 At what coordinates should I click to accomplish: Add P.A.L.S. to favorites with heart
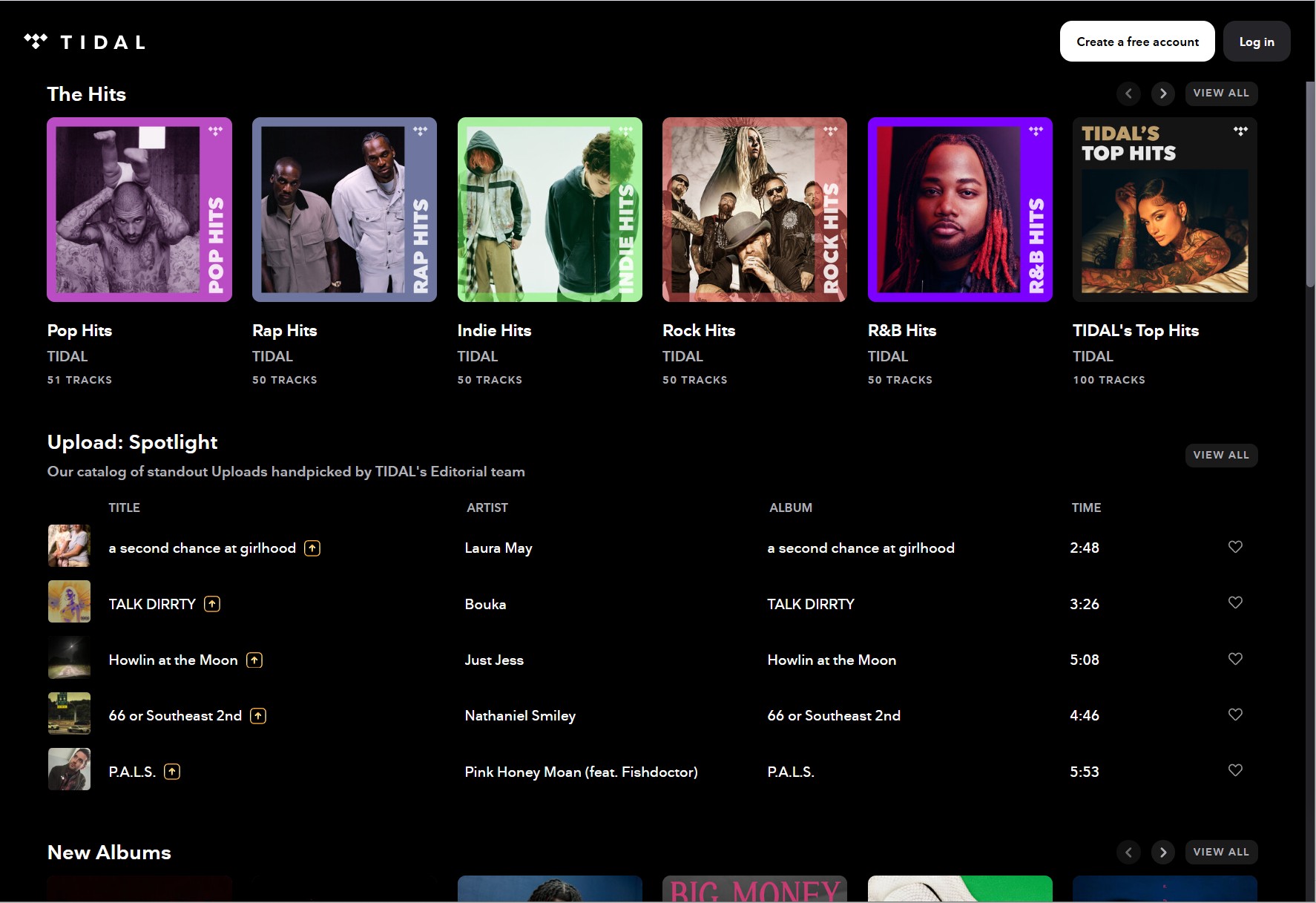coord(1235,770)
